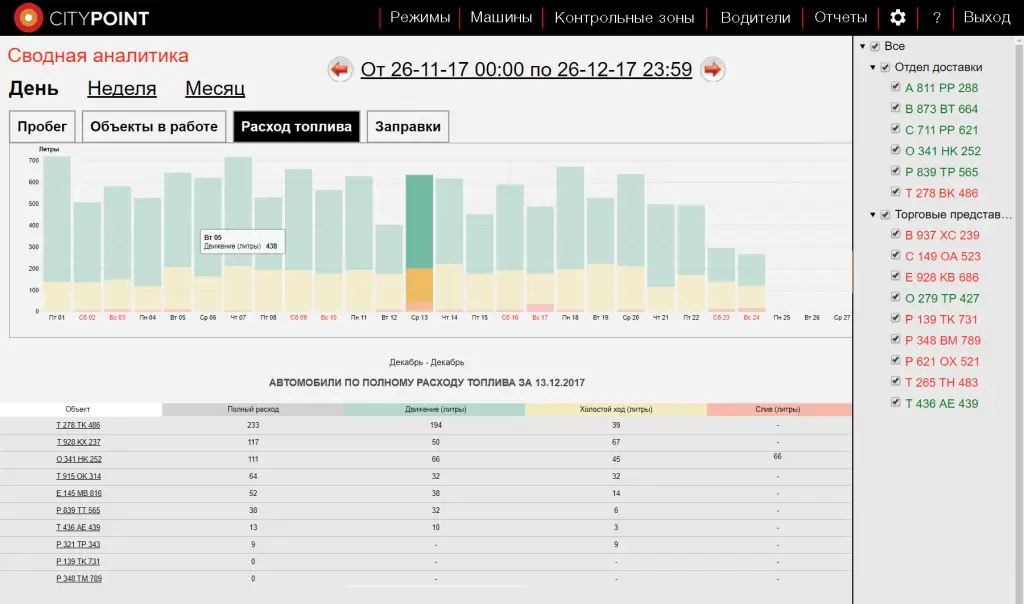1024x604 pixels.
Task: Switch to the "Пробег" tab
Action: click(x=42, y=127)
